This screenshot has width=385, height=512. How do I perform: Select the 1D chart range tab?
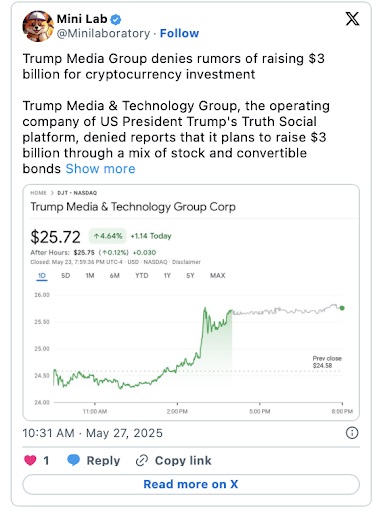[42, 276]
